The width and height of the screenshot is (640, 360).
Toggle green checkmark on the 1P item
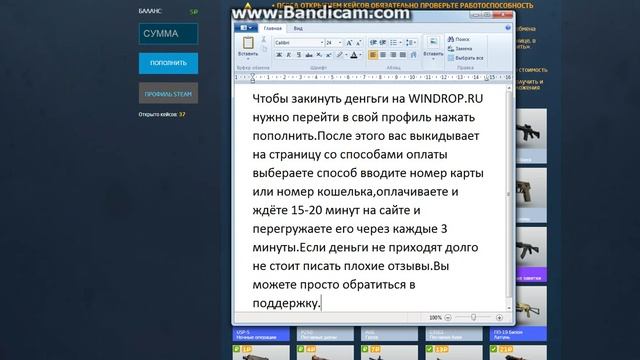(x=237, y=349)
